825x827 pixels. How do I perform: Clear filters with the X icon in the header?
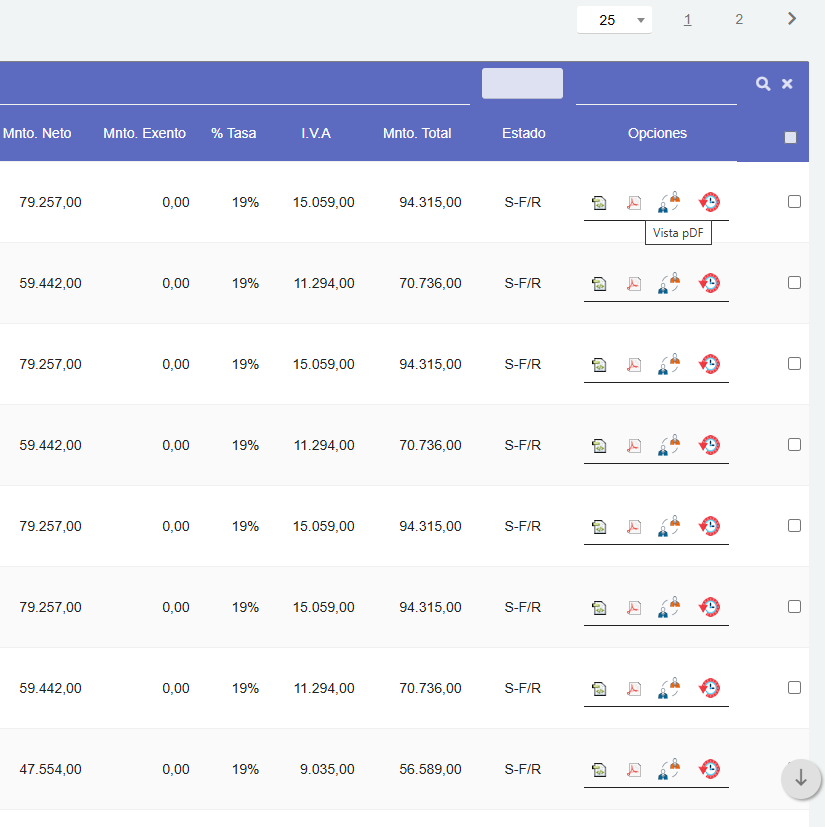(787, 84)
